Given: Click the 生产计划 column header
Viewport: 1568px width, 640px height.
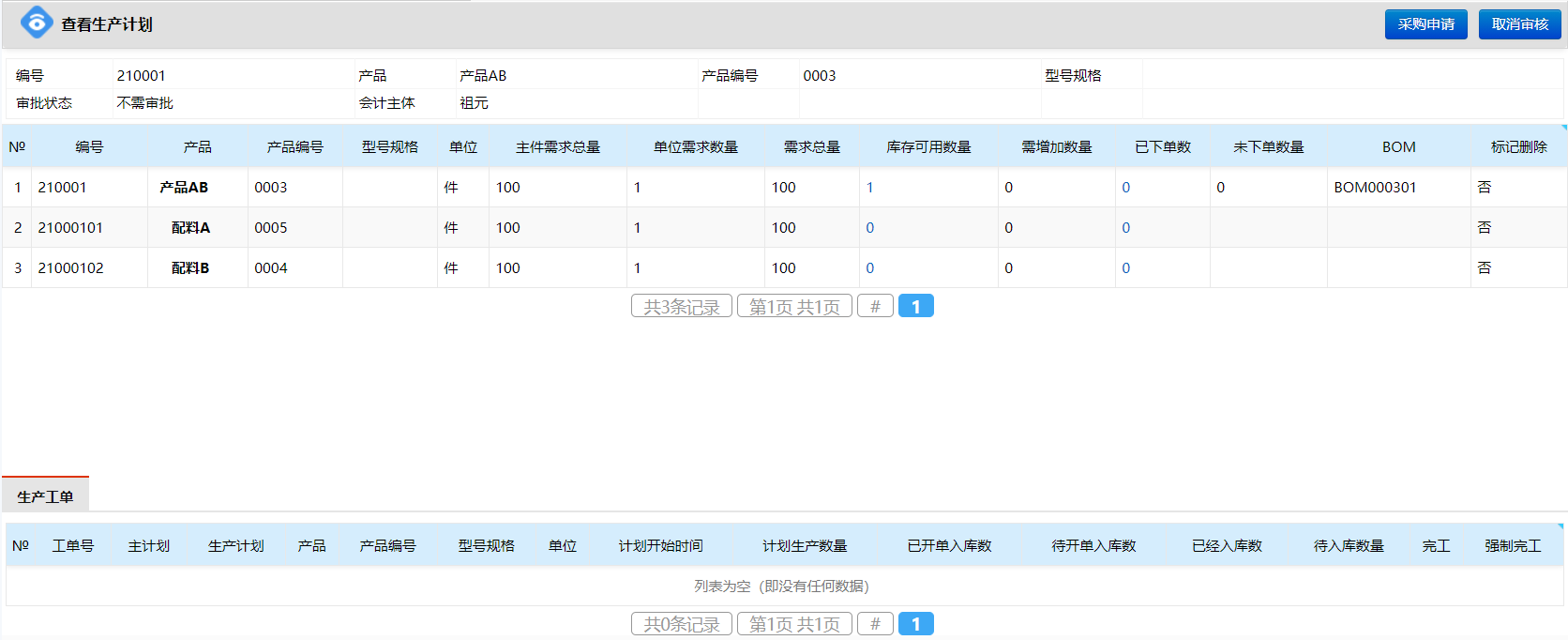Looking at the screenshot, I should pyautogui.click(x=235, y=546).
